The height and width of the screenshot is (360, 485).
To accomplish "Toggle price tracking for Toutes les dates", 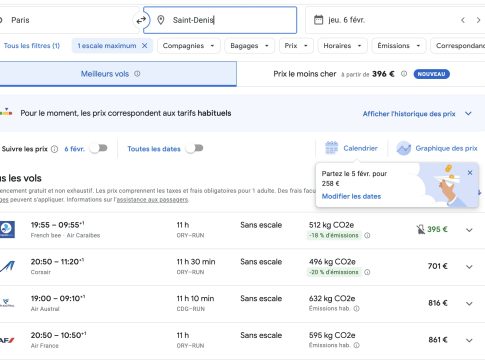I will pos(195,148).
